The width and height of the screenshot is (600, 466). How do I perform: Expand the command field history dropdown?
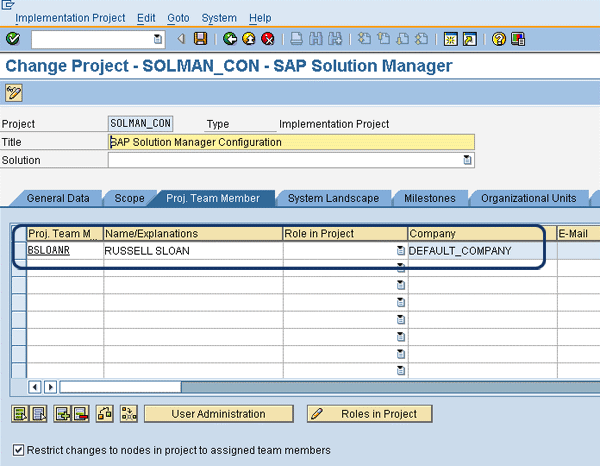point(158,39)
